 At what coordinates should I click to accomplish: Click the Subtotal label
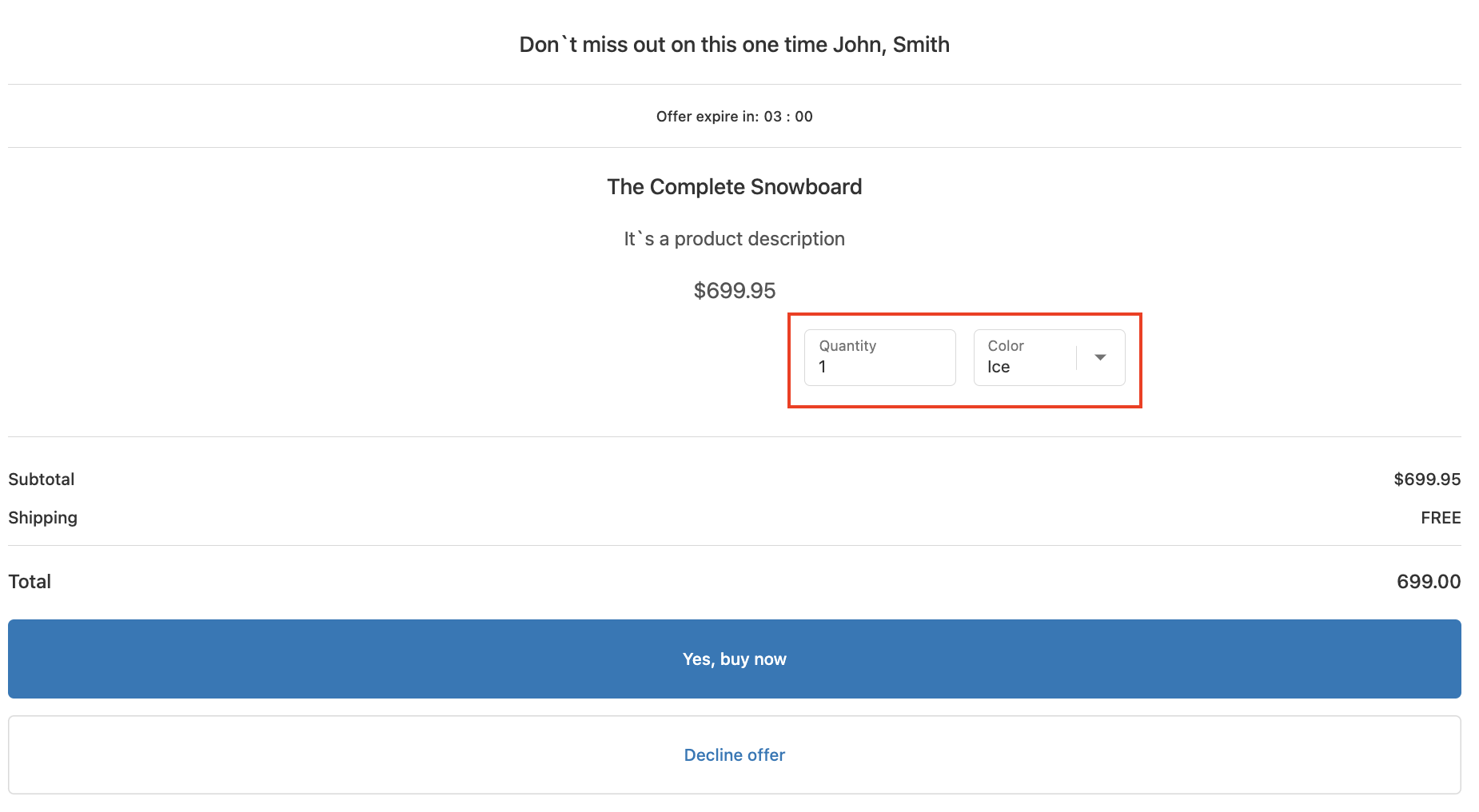(42, 480)
